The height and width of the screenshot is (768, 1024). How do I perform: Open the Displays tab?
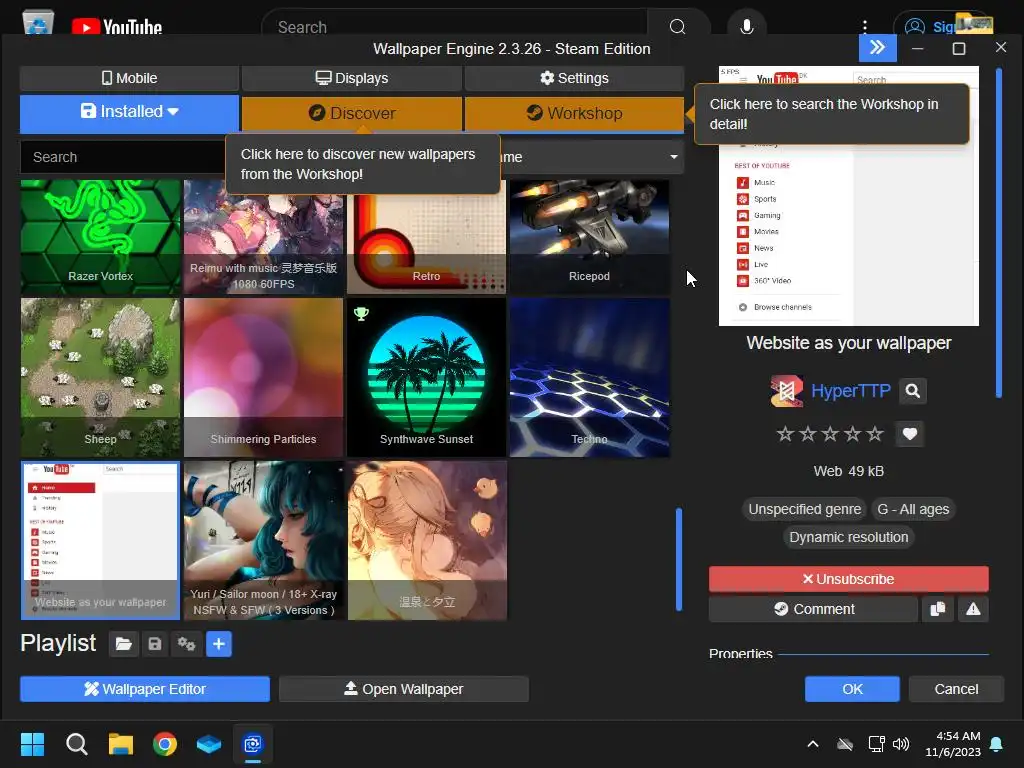352,78
